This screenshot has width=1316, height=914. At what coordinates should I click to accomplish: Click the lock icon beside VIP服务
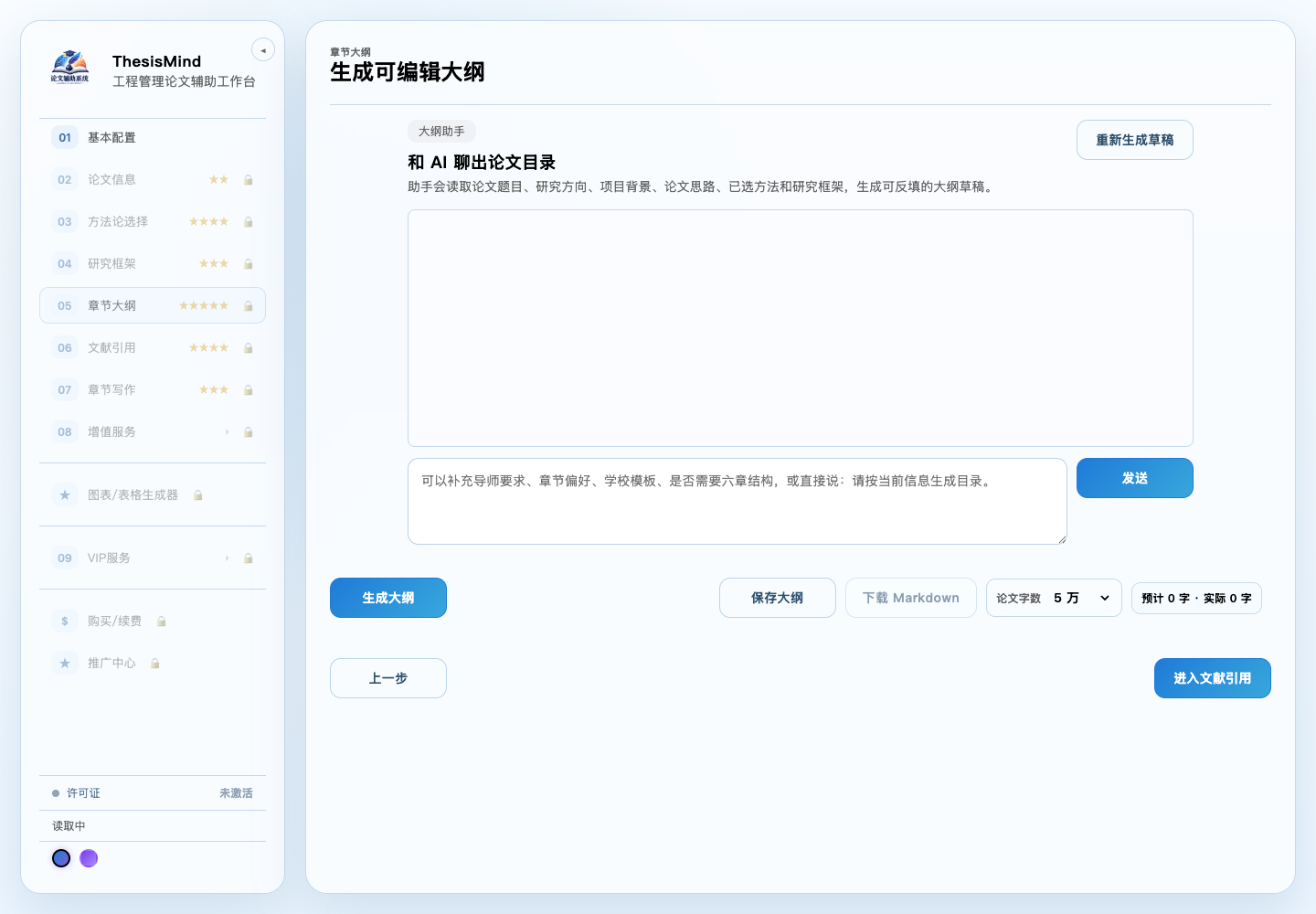pyautogui.click(x=249, y=558)
